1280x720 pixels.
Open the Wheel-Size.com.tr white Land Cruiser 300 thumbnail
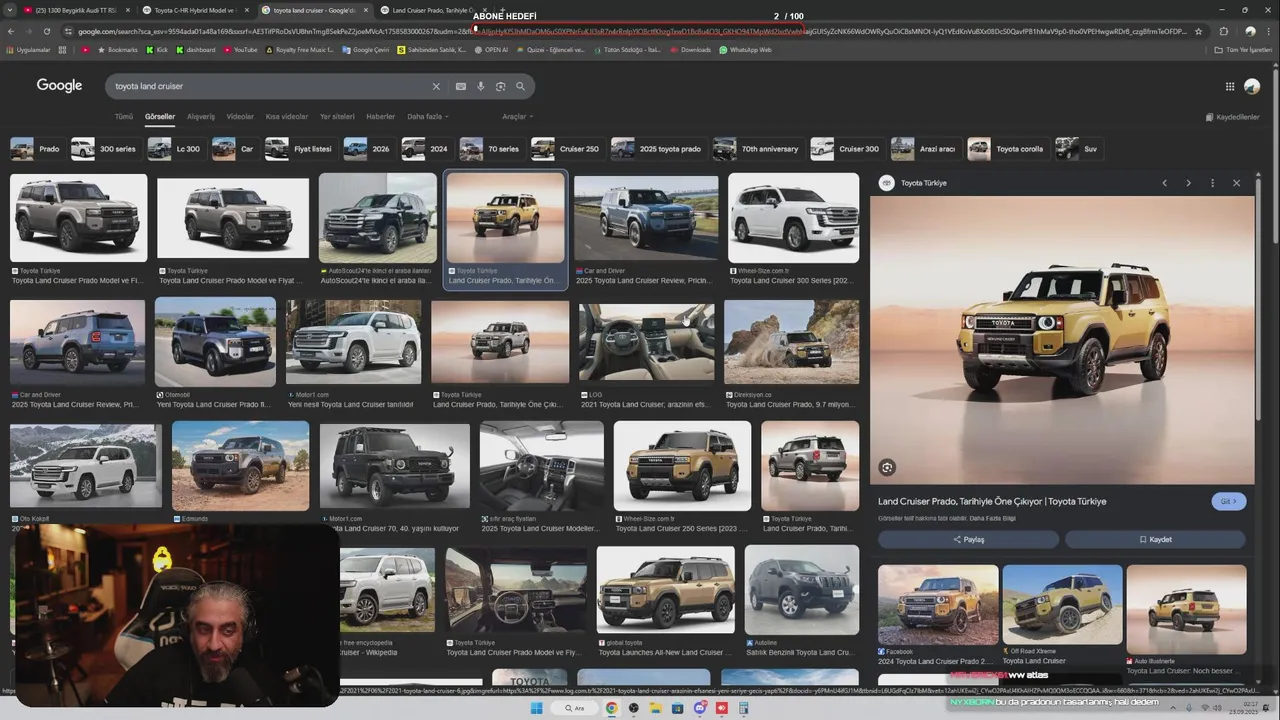pyautogui.click(x=793, y=219)
